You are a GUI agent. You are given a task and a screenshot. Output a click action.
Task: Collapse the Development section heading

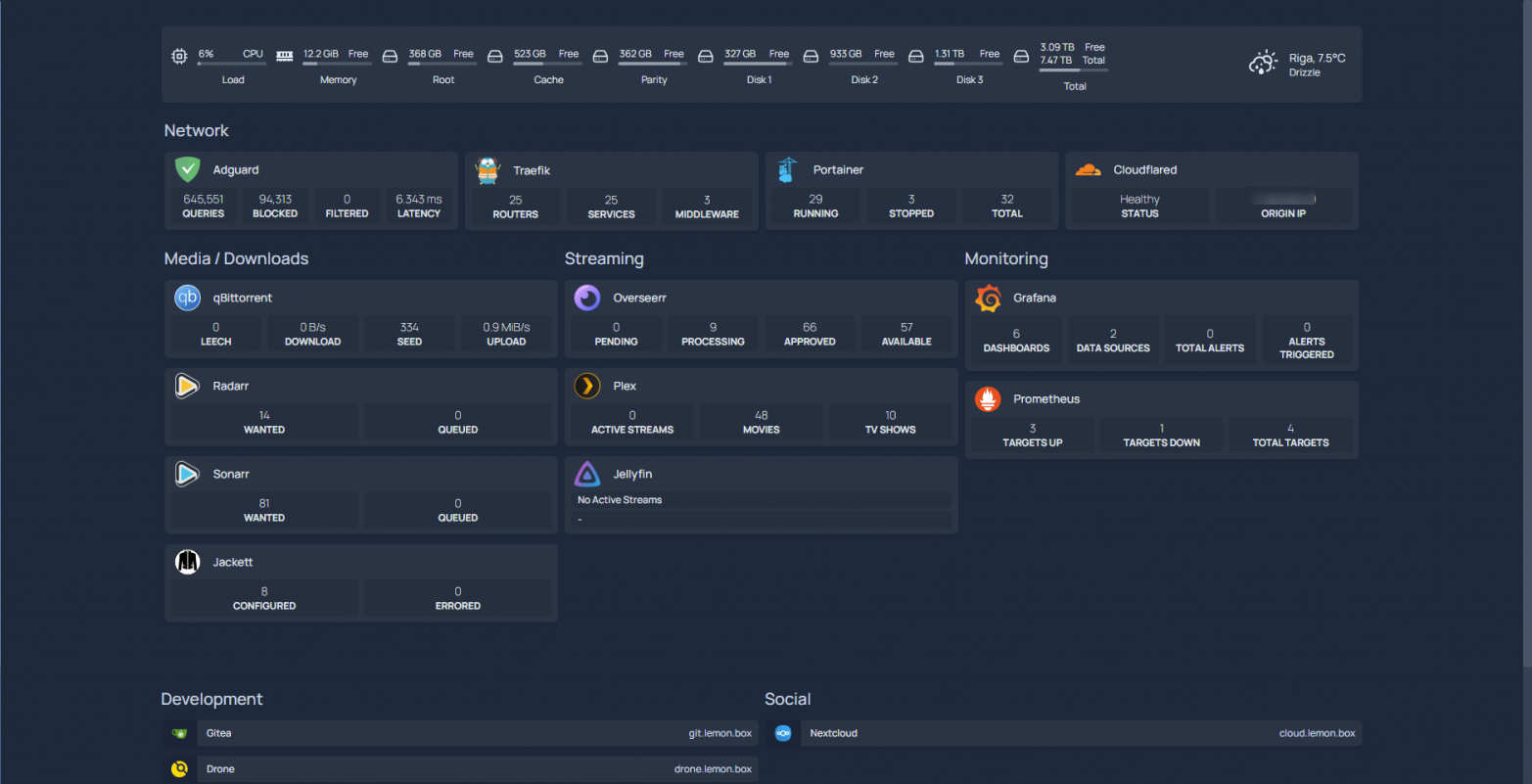[211, 700]
